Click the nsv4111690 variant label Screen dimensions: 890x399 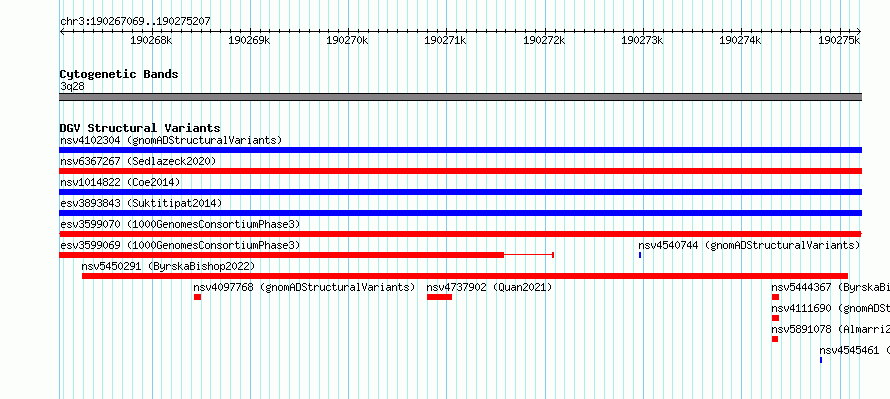point(830,308)
